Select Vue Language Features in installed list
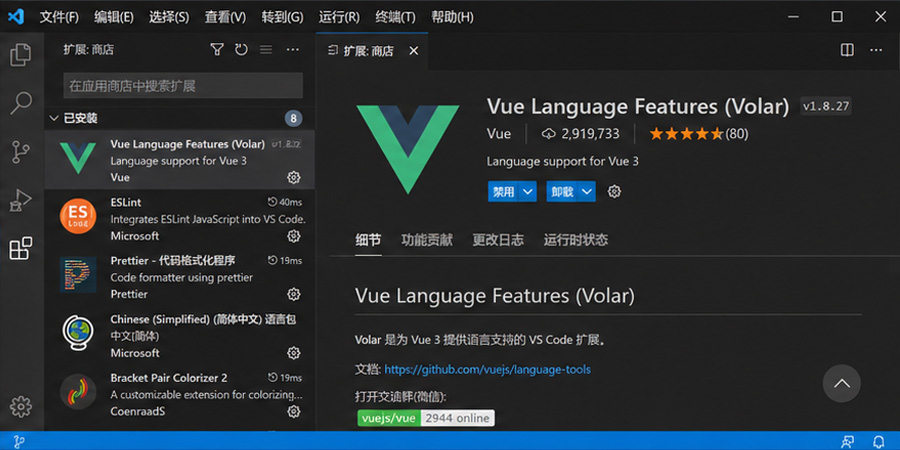The image size is (900, 450). pyautogui.click(x=180, y=160)
